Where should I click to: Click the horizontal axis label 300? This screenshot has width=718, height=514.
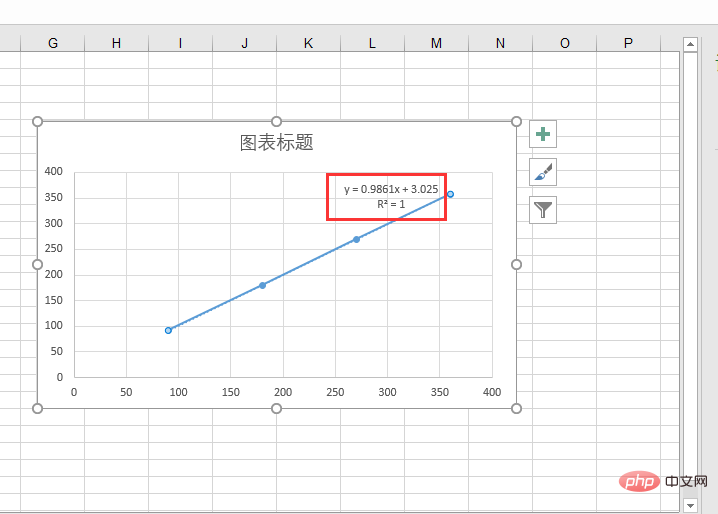[x=387, y=392]
